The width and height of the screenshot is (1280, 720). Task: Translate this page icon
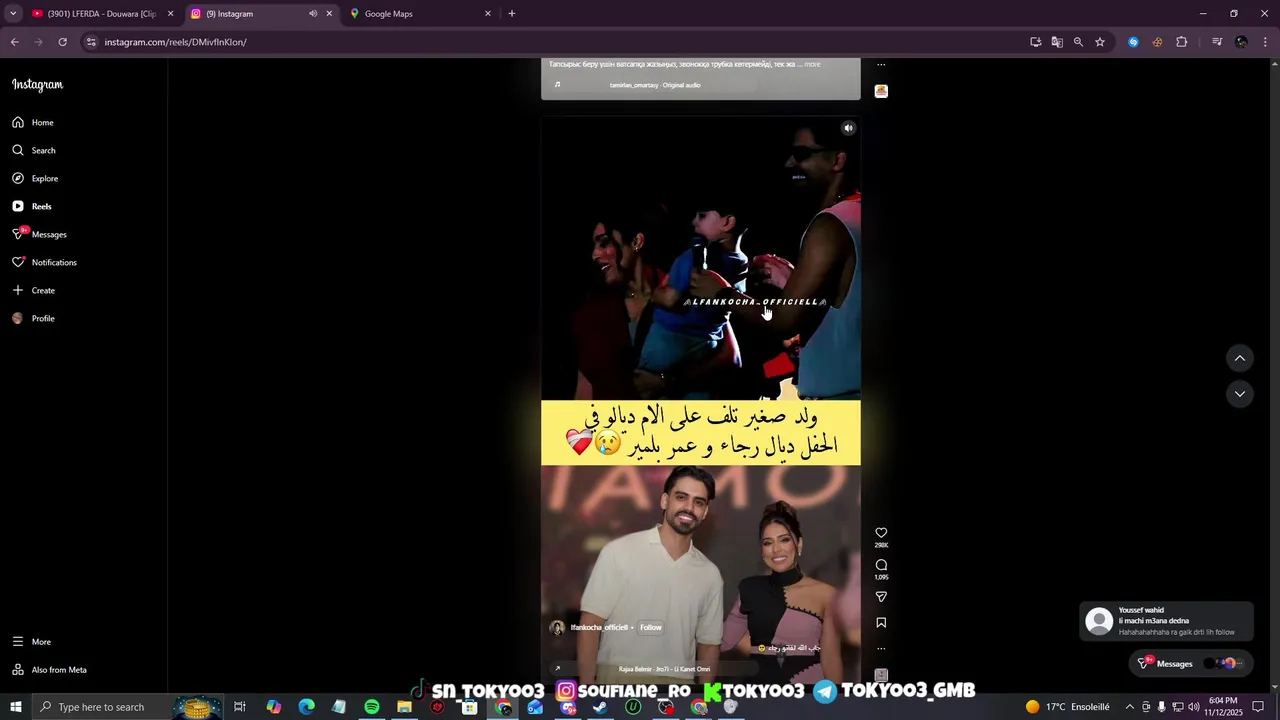1057,42
